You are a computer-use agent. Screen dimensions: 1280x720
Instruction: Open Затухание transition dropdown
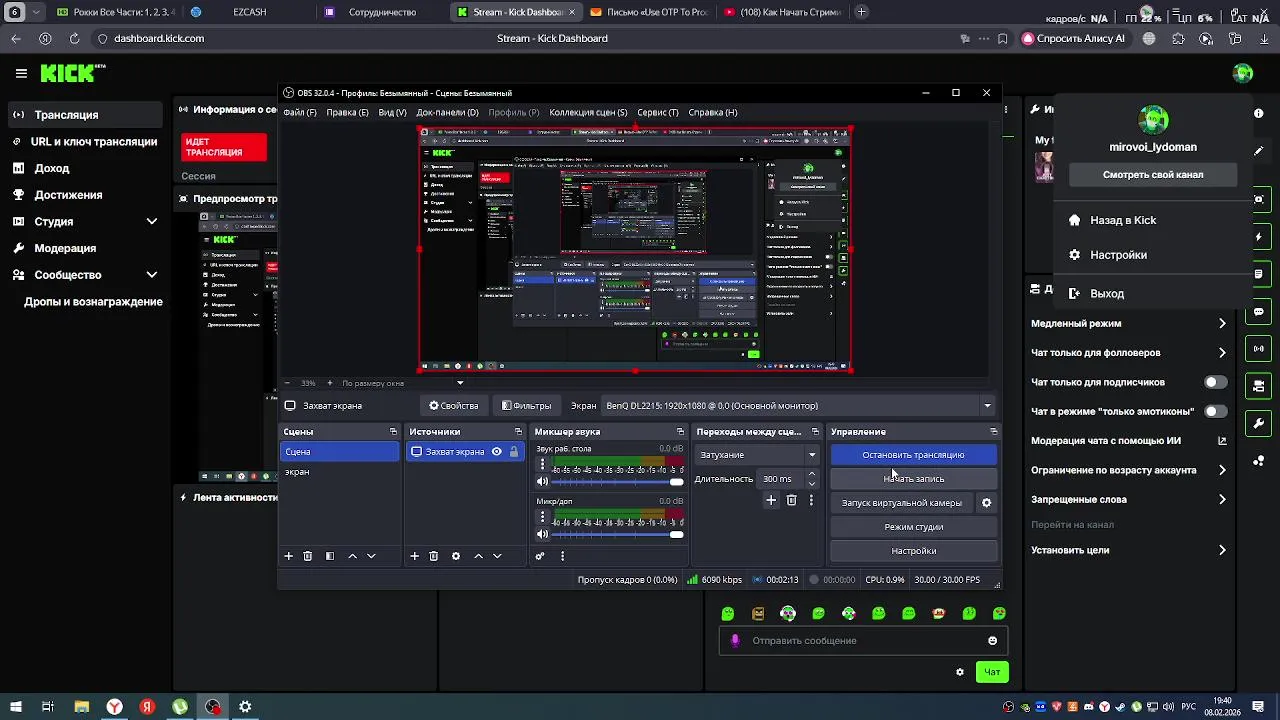[756, 455]
